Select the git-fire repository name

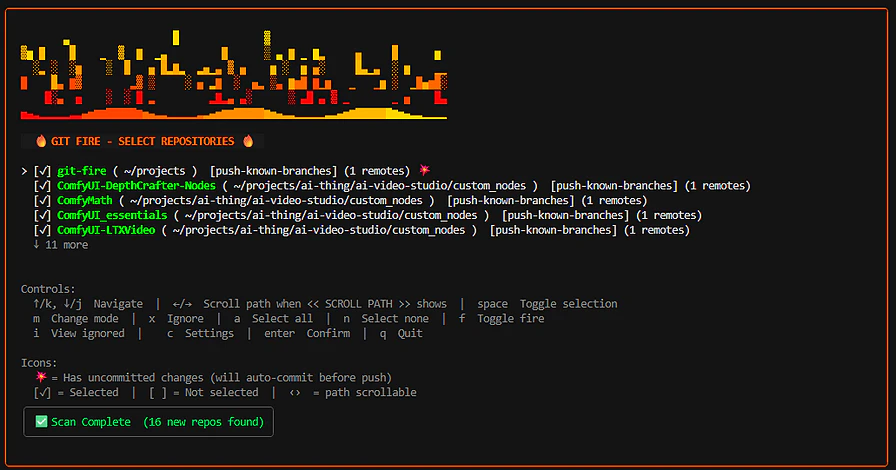click(x=82, y=171)
